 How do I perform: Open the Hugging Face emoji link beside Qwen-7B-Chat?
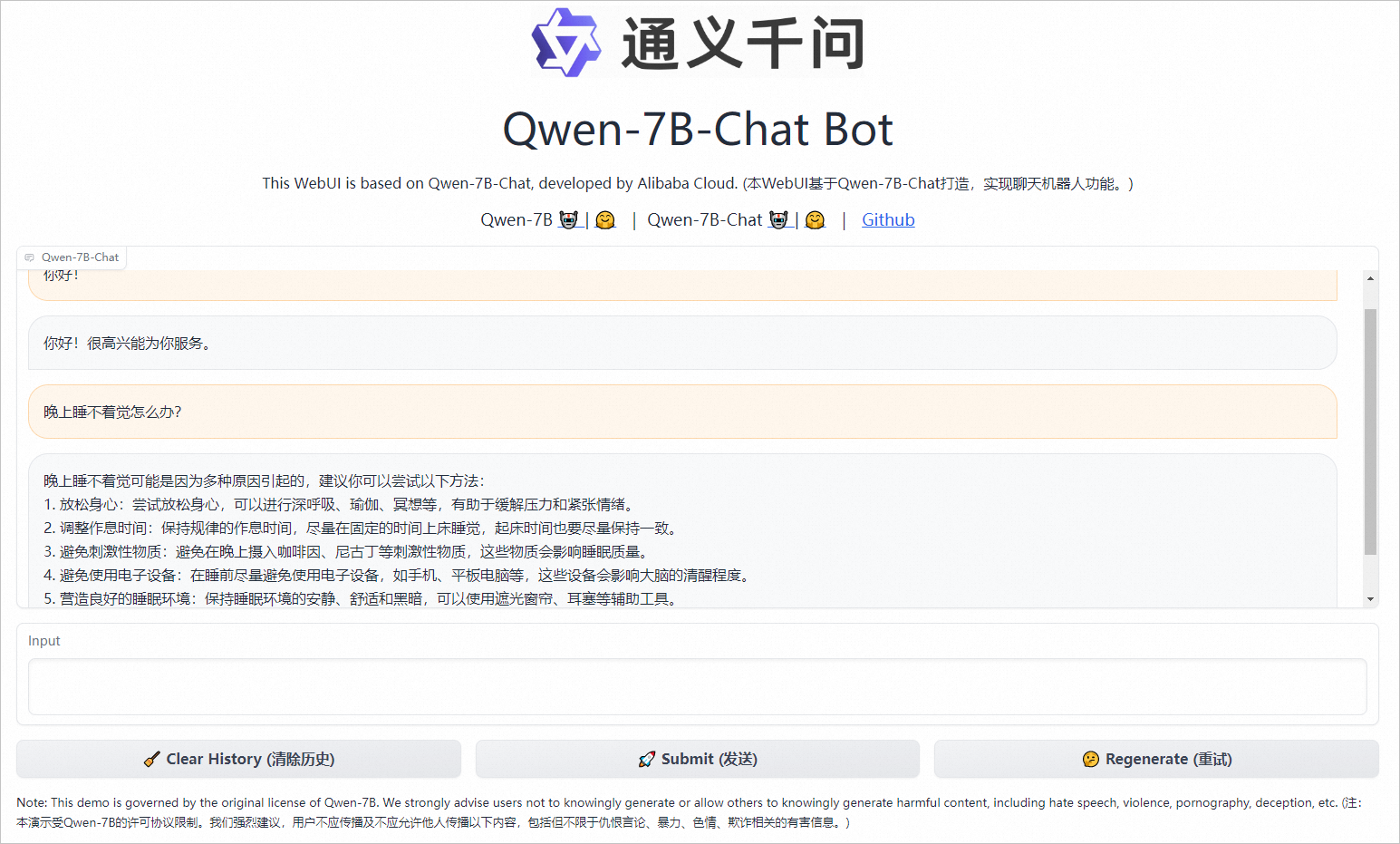tap(816, 219)
